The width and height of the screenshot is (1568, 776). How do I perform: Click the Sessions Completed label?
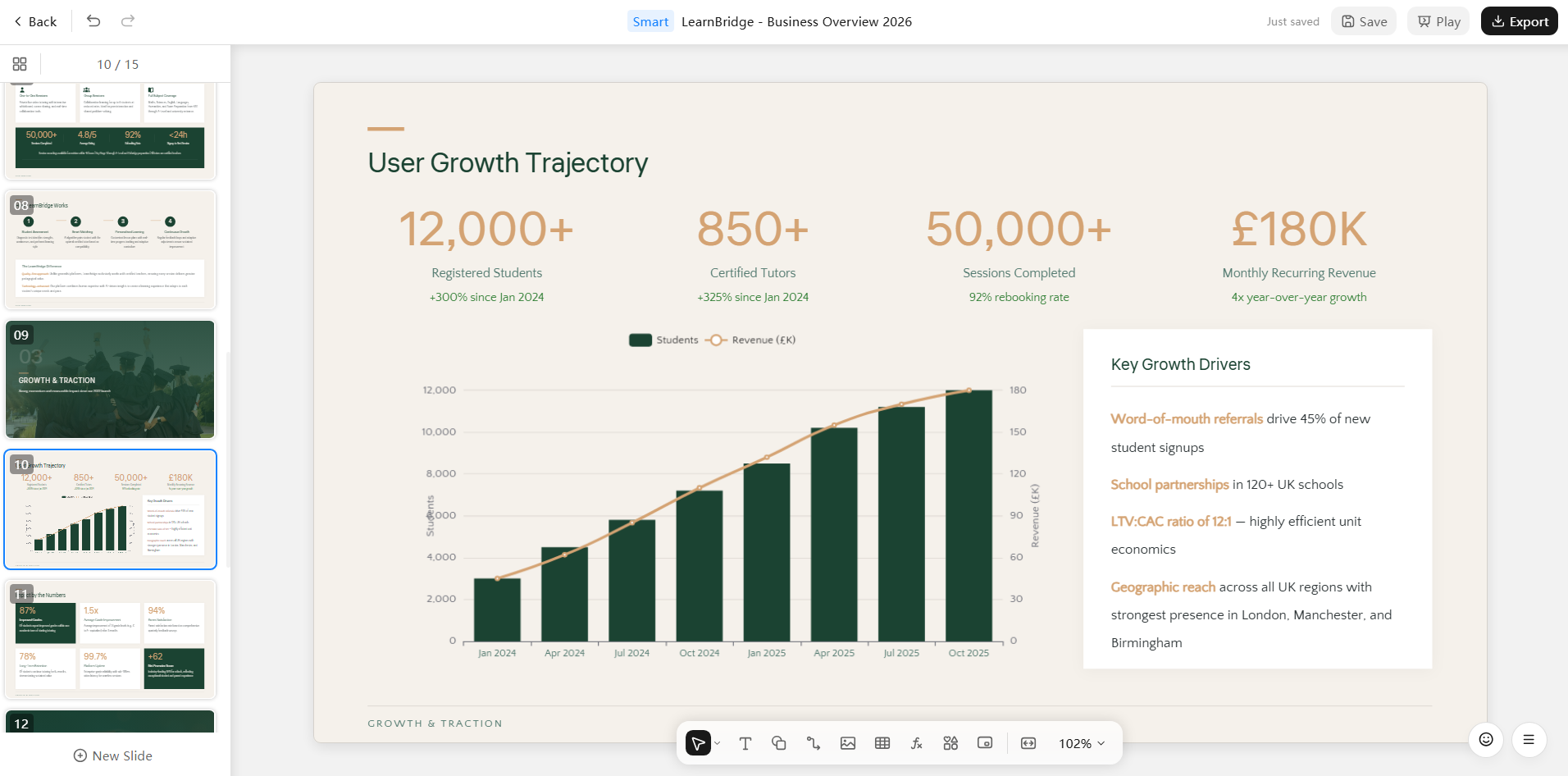[x=1019, y=272]
